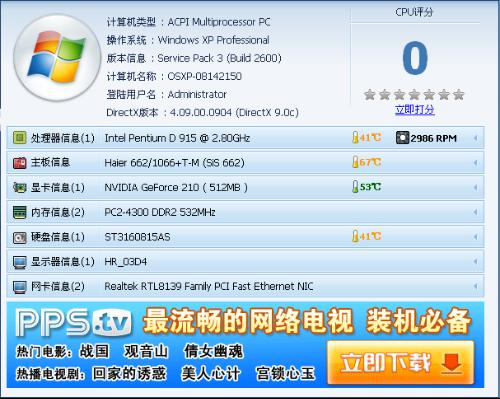500x399 pixels.
Task: Open the 立即打分 link
Action: coord(415,109)
